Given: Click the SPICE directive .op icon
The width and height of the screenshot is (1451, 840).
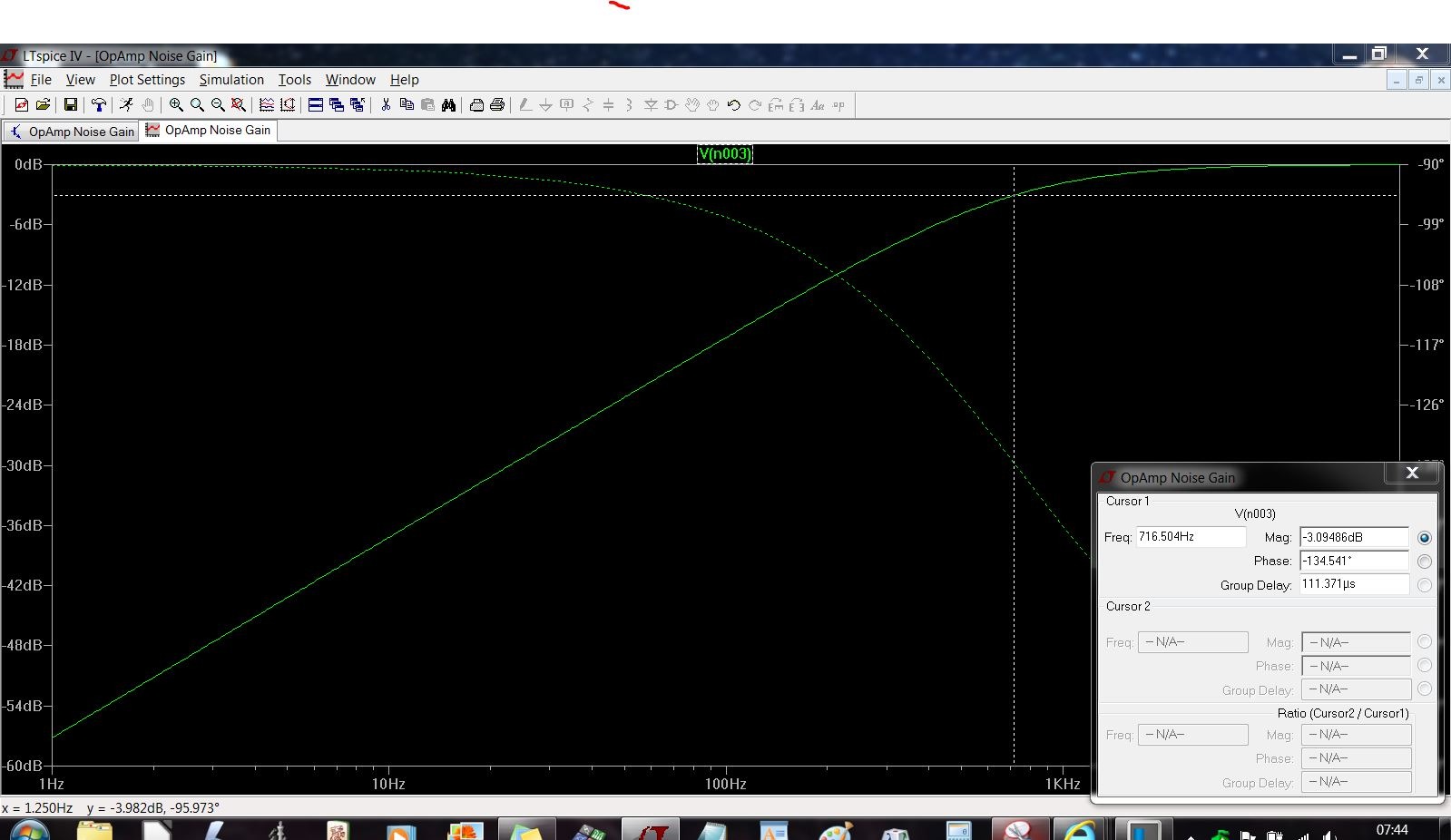Looking at the screenshot, I should pos(838,105).
